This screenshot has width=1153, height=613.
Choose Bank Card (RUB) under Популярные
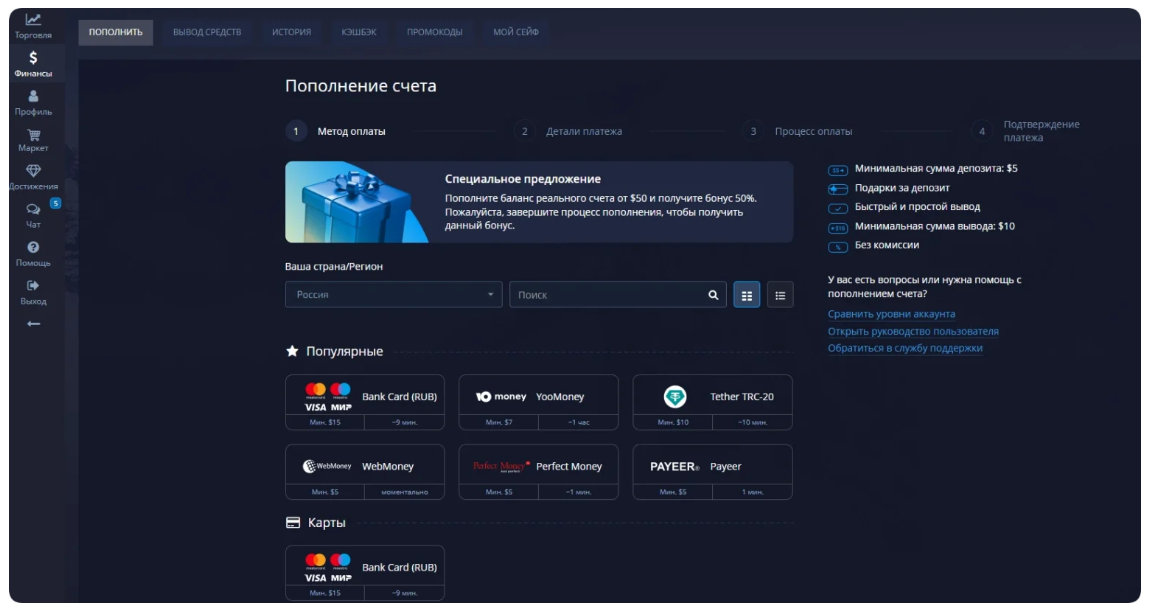[365, 402]
